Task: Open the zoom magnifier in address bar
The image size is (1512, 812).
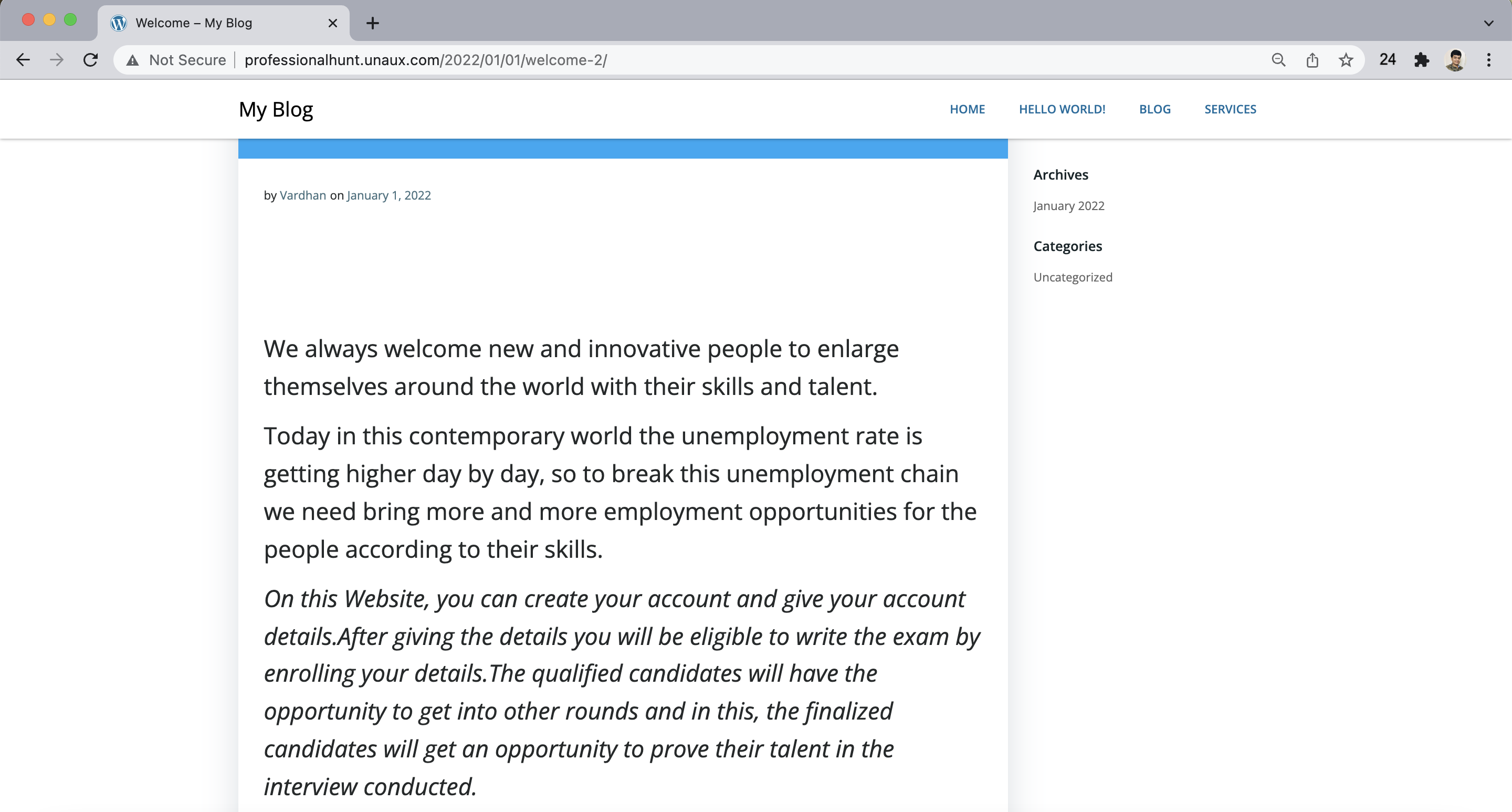Action: point(1278,60)
